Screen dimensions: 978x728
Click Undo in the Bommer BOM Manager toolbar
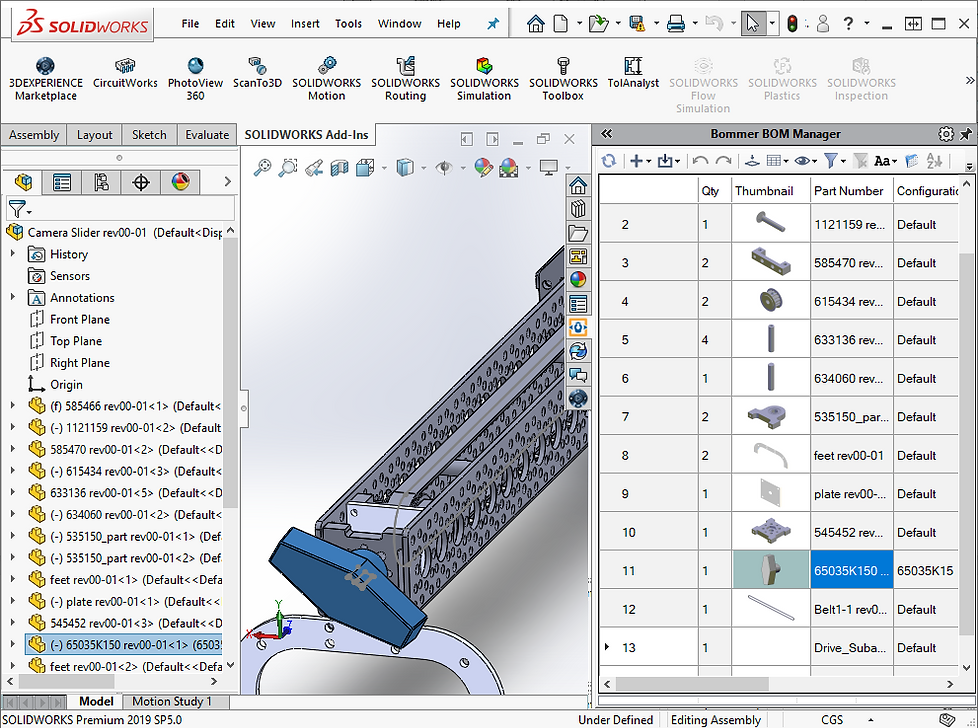701,158
